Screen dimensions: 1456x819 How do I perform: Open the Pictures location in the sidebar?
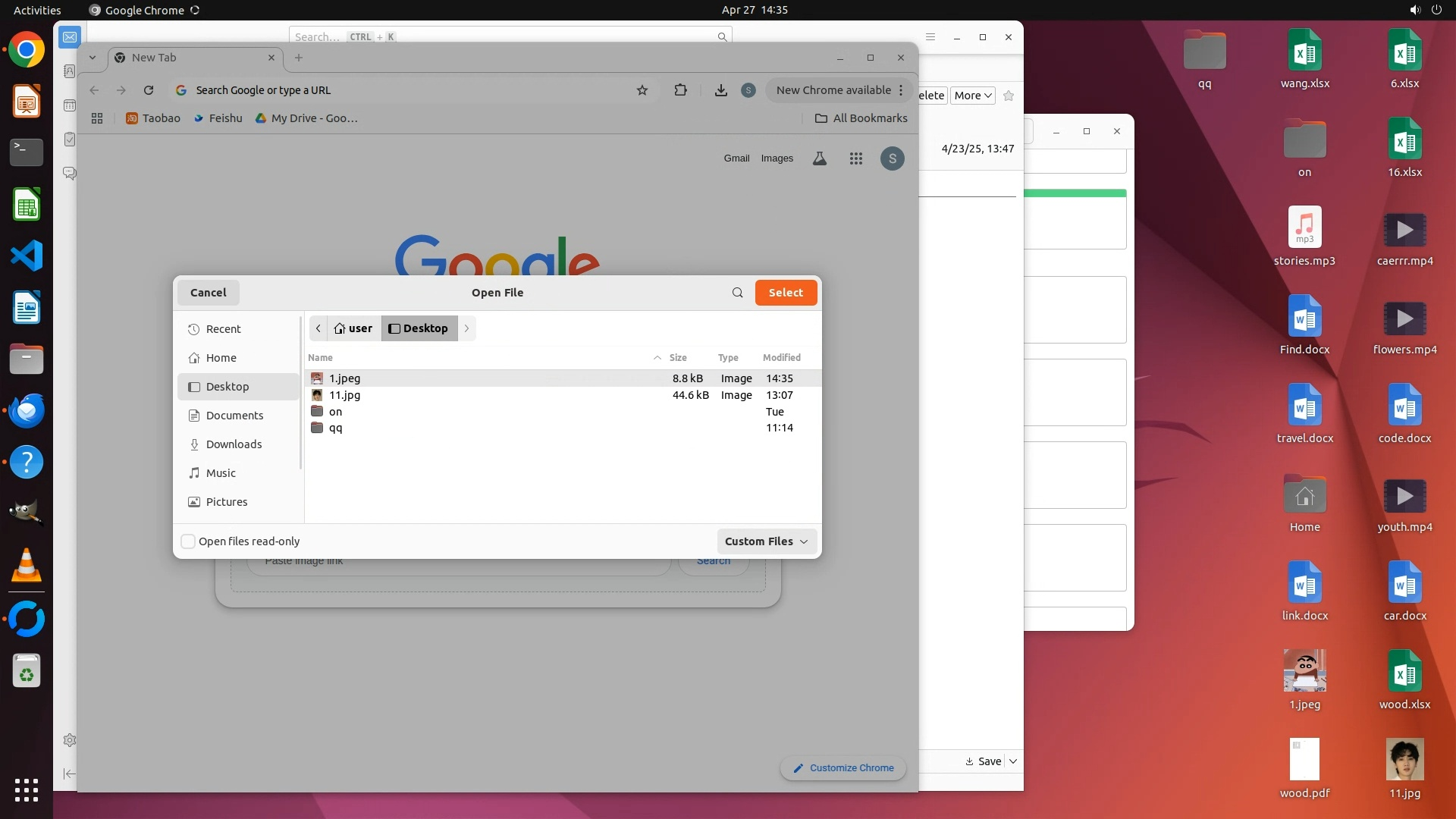[227, 502]
